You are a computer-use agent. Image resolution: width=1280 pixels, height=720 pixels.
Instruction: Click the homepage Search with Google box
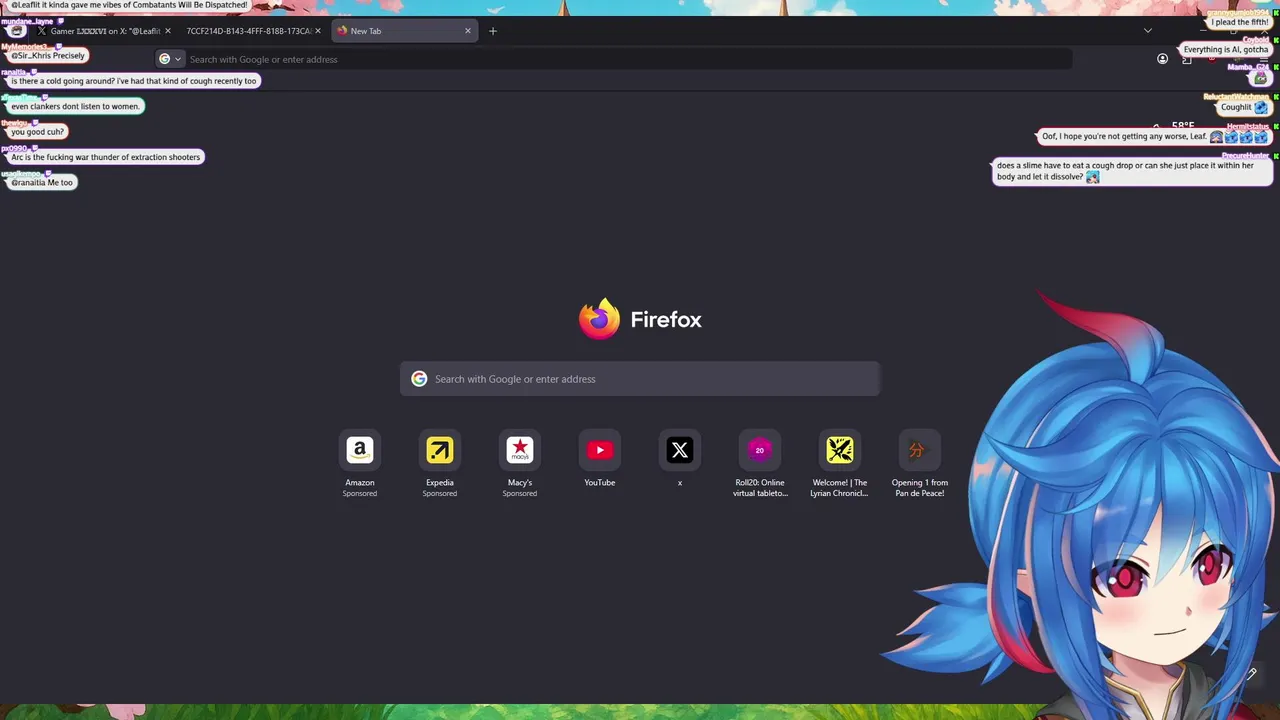pos(640,379)
